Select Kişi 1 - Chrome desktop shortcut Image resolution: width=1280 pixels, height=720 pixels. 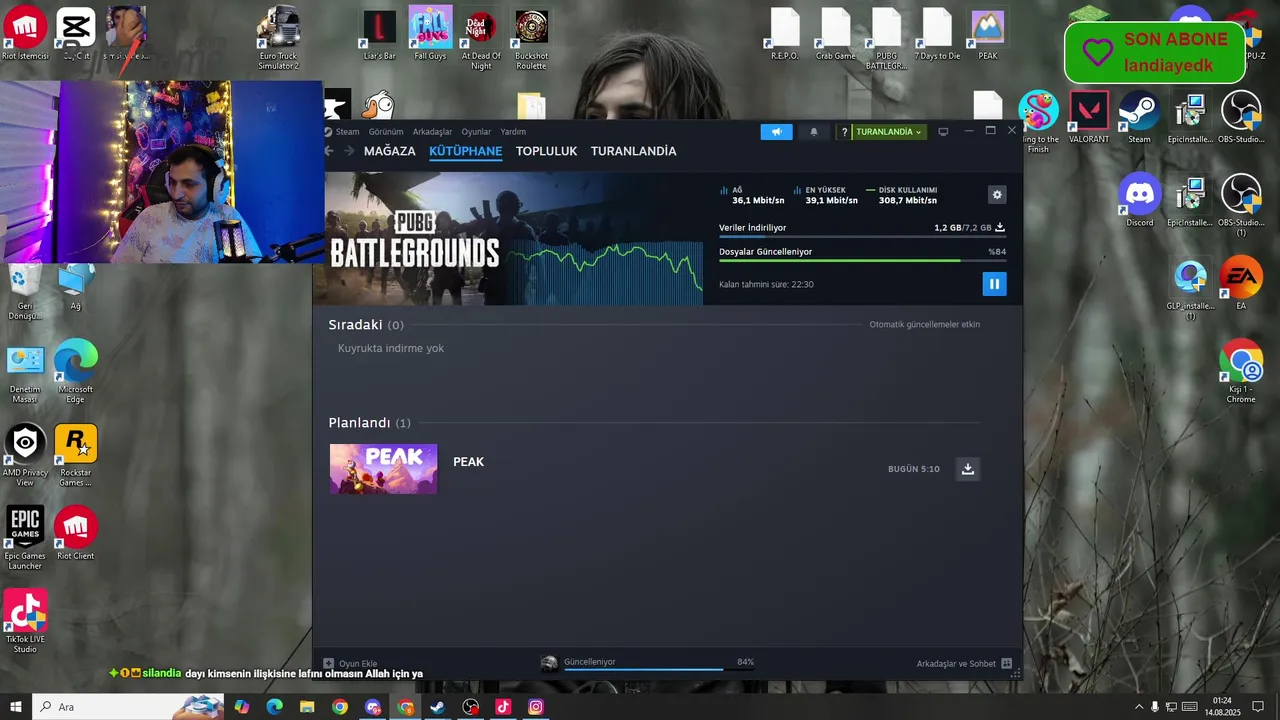coord(1241,372)
